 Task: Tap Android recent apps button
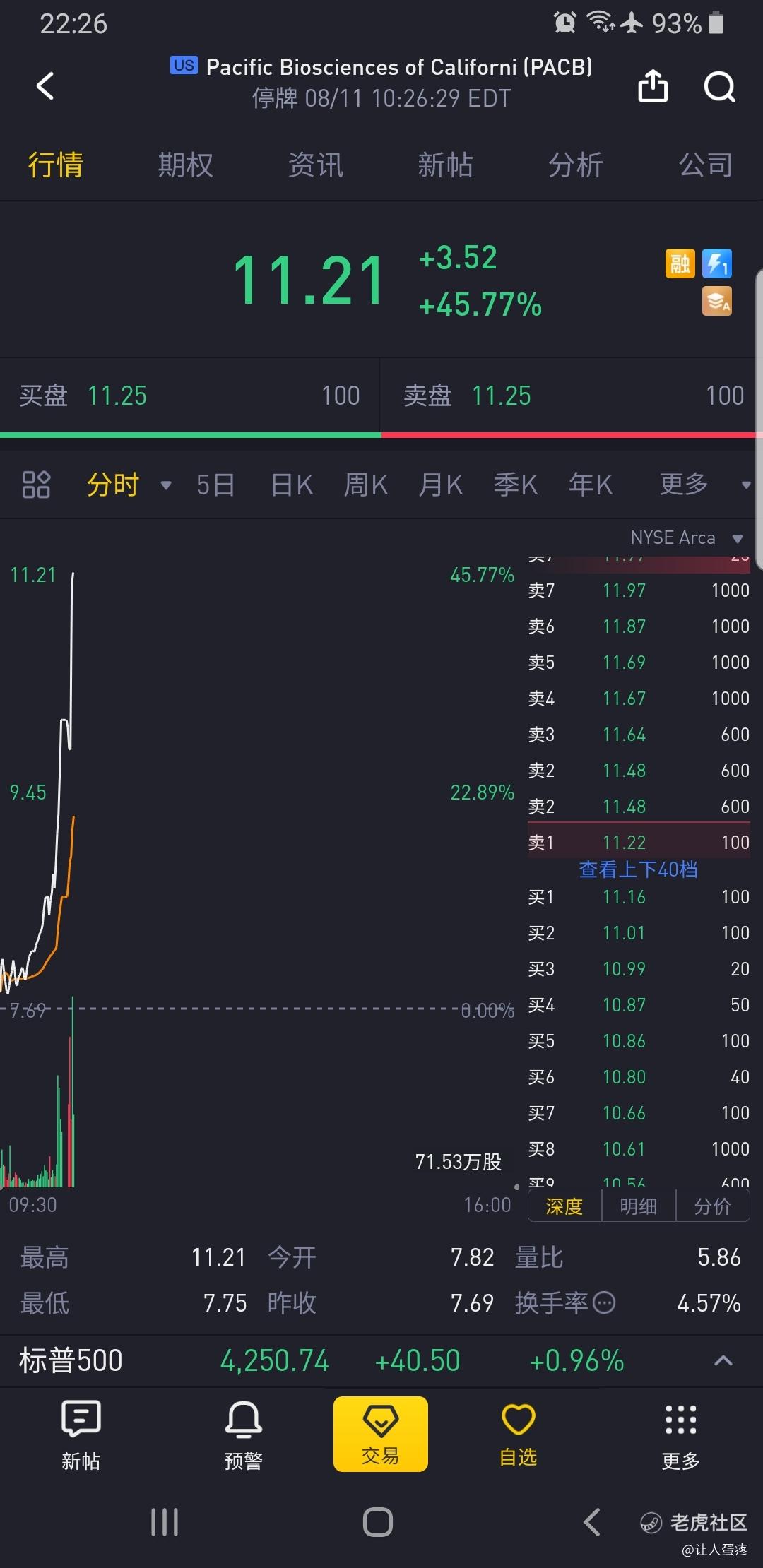pos(165,1522)
